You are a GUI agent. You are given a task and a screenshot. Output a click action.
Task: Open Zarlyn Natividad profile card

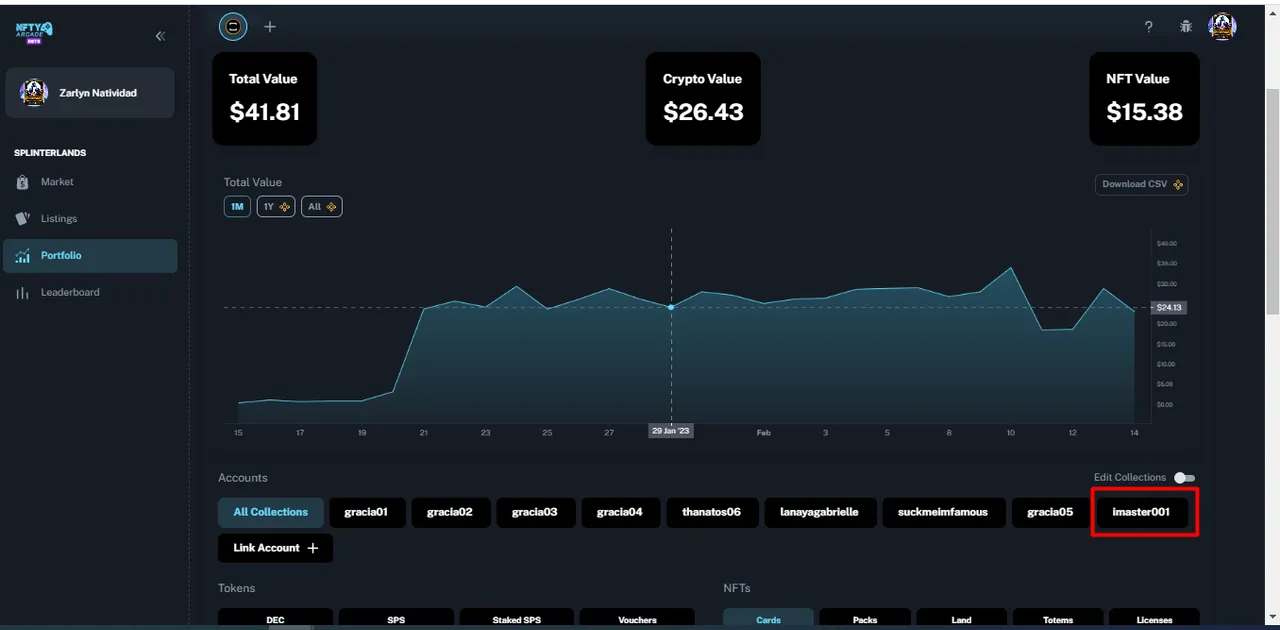tap(90, 93)
